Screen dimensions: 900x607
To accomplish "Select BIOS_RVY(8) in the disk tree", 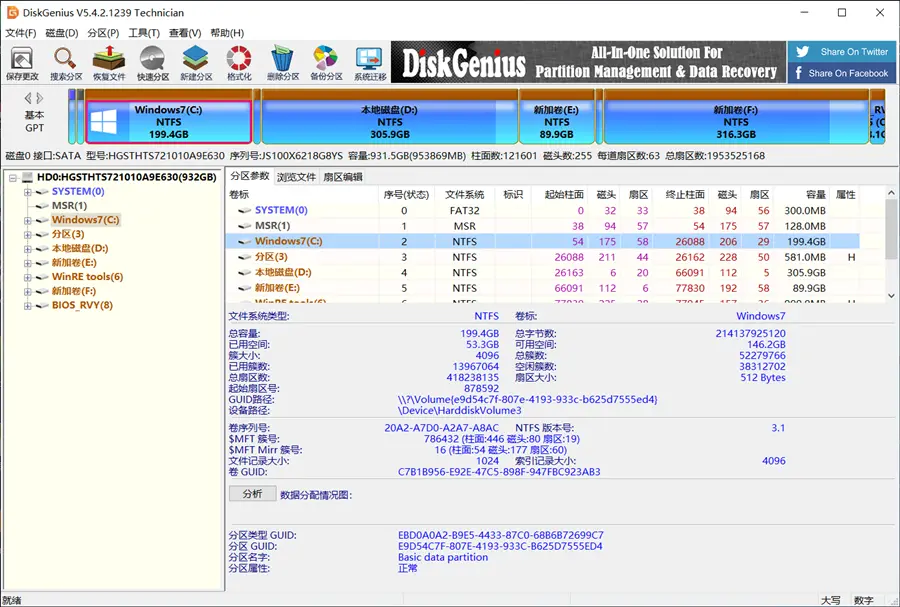I will click(82, 305).
